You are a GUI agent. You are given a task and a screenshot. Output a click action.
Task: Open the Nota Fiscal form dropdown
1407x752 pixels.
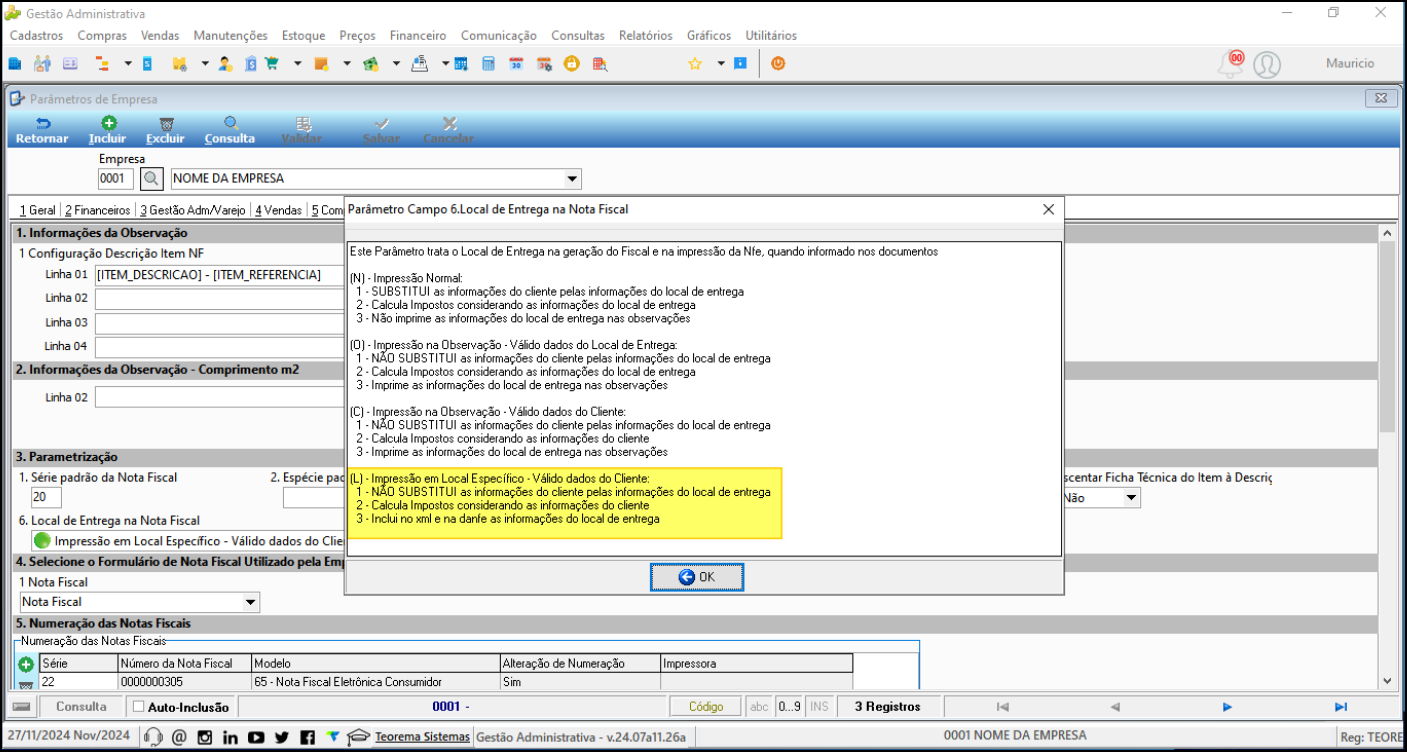pyautogui.click(x=250, y=602)
